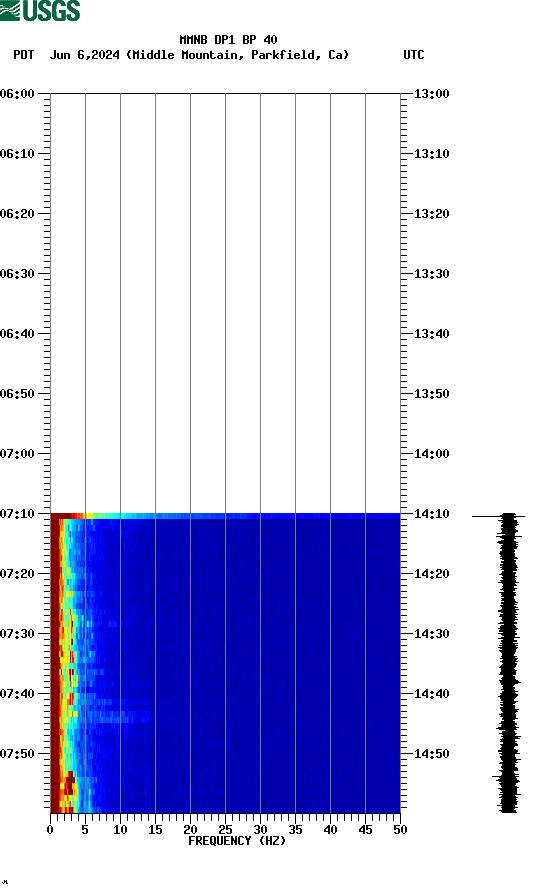Click the "14:10" UTC time label
The width and height of the screenshot is (552, 893).
click(x=432, y=514)
